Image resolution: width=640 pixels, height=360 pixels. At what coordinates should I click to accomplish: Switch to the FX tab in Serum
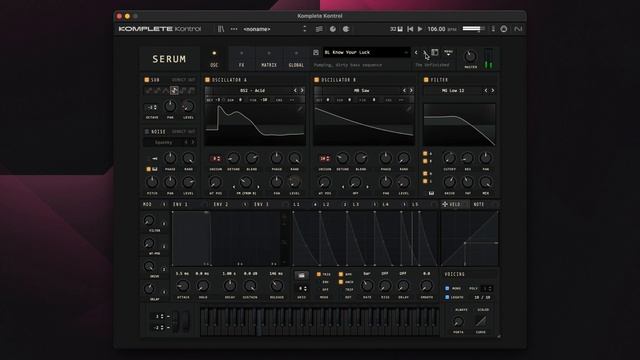click(242, 59)
